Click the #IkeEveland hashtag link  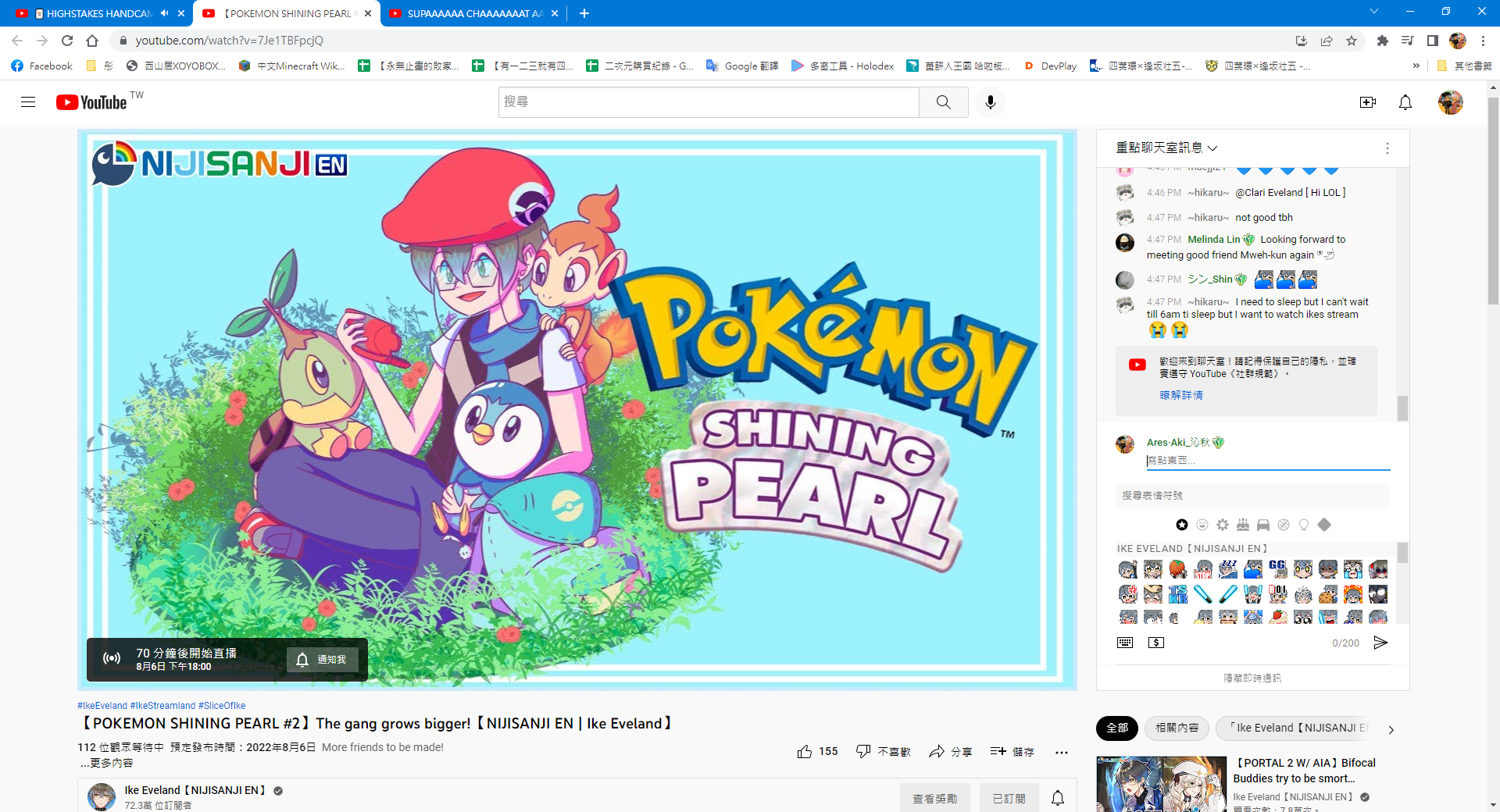pos(102,706)
